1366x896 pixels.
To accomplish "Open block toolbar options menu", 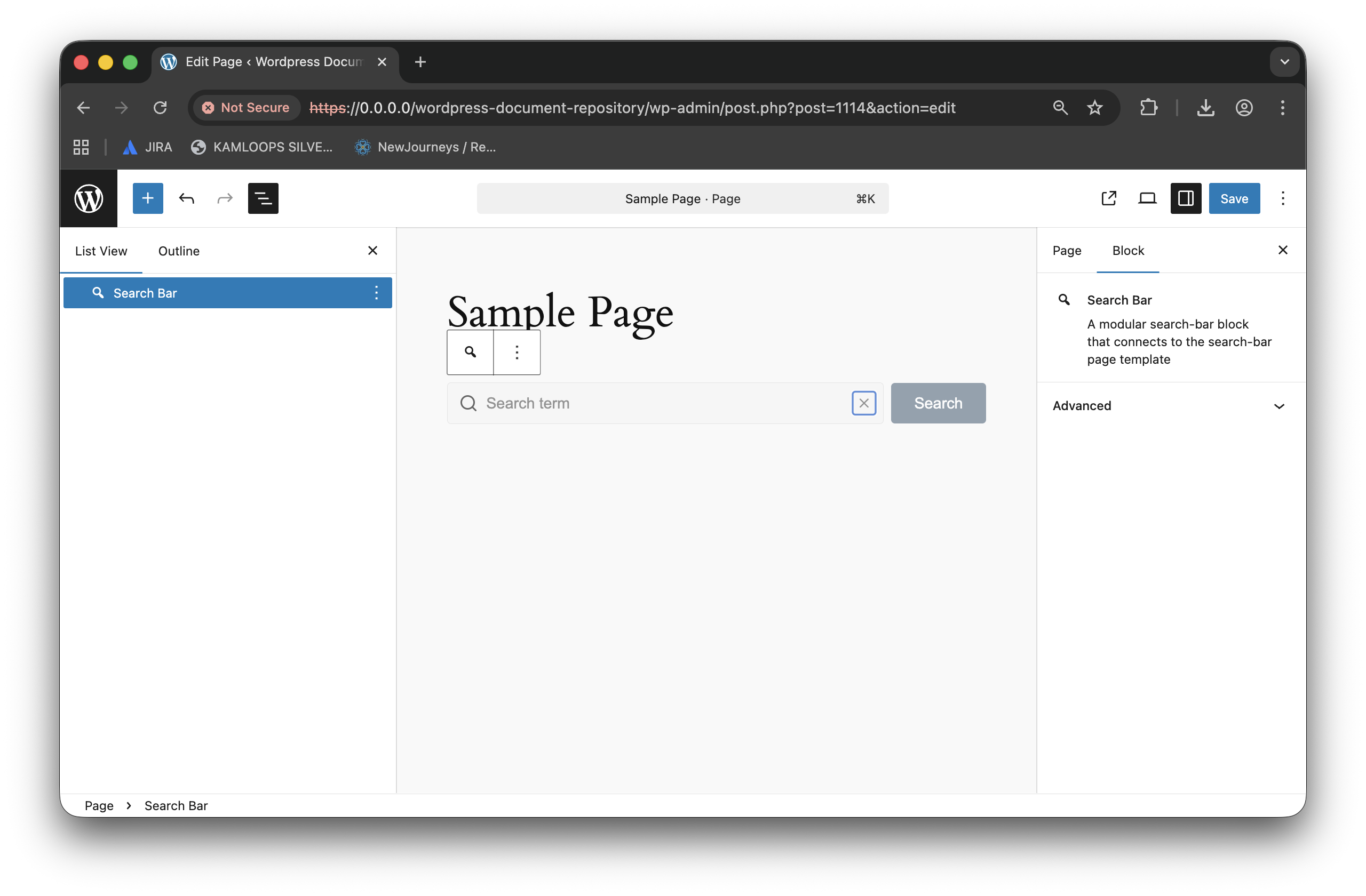I will point(517,352).
